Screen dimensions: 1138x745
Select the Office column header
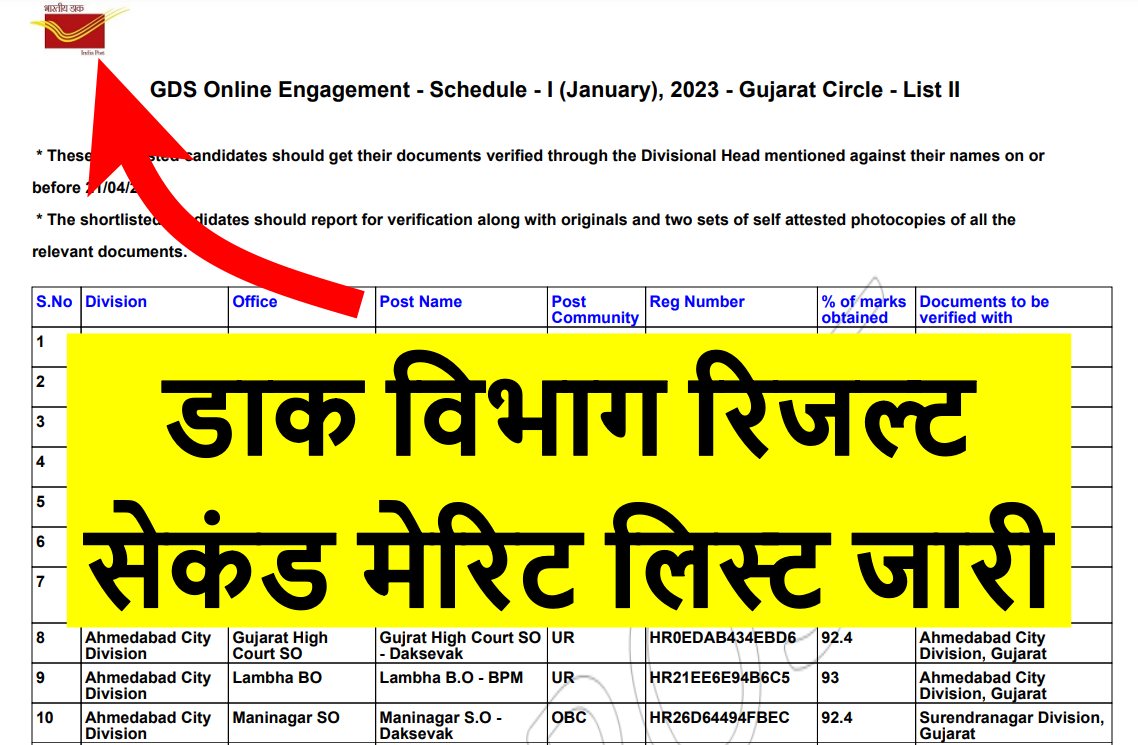click(255, 302)
